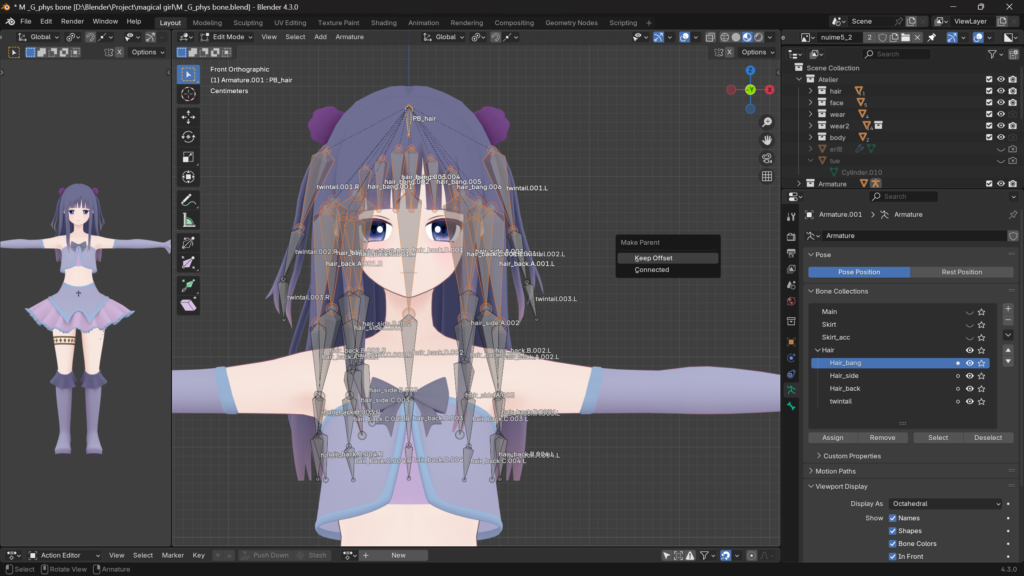1024x576 pixels.
Task: Click the camera view icon in viewport
Action: pos(767,158)
